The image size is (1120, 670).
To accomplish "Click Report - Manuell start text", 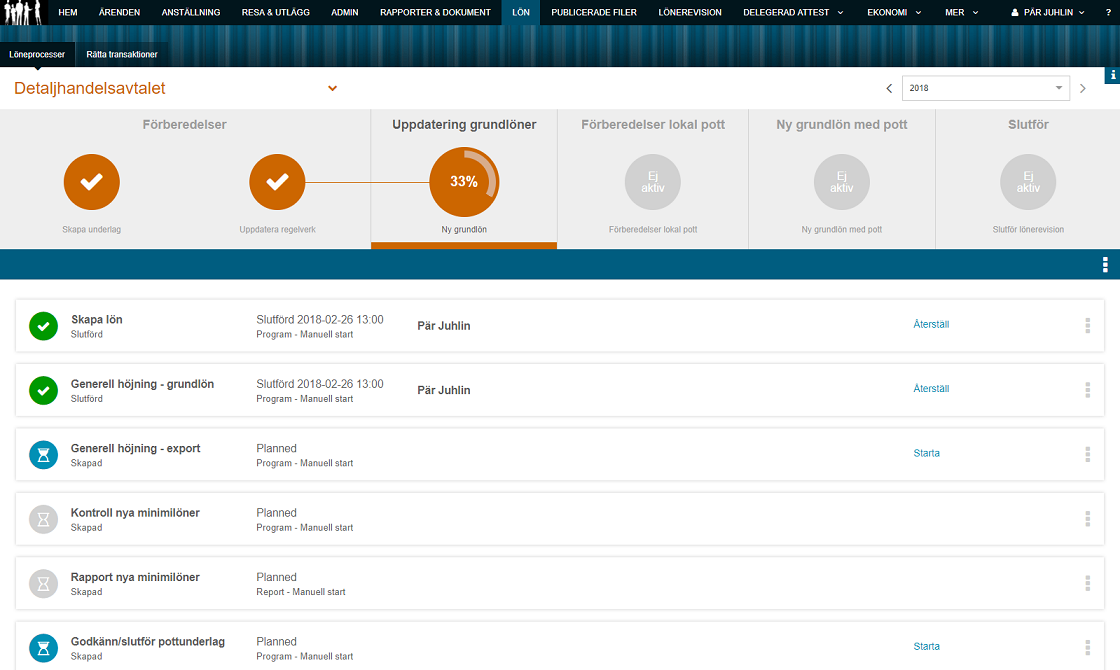I will tap(301, 592).
